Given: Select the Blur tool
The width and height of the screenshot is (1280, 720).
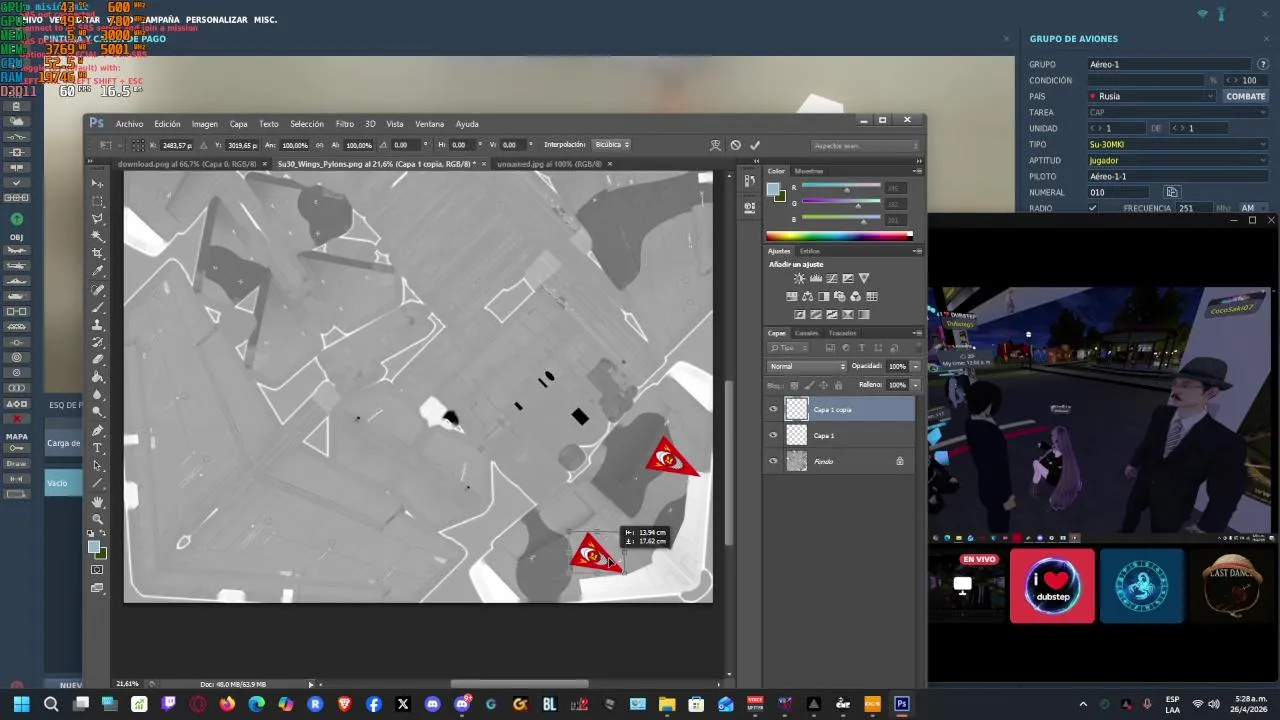Looking at the screenshot, I should (97, 394).
